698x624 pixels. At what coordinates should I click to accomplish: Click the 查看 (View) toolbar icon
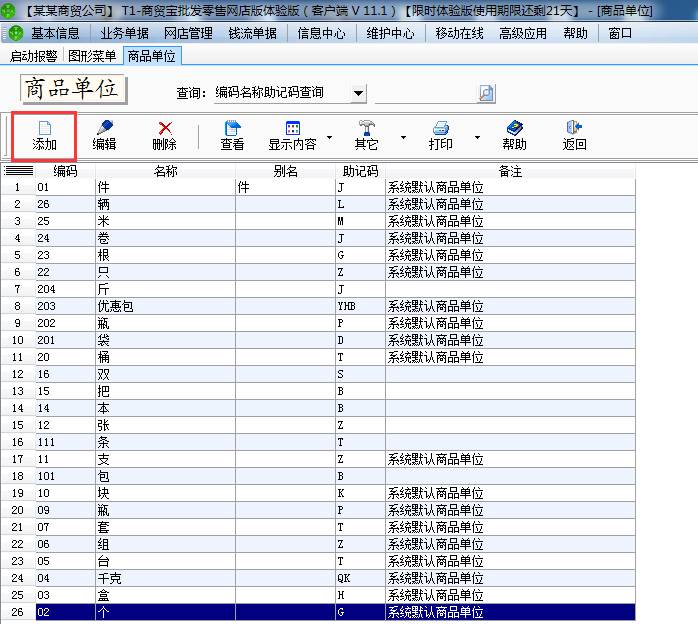232,128
